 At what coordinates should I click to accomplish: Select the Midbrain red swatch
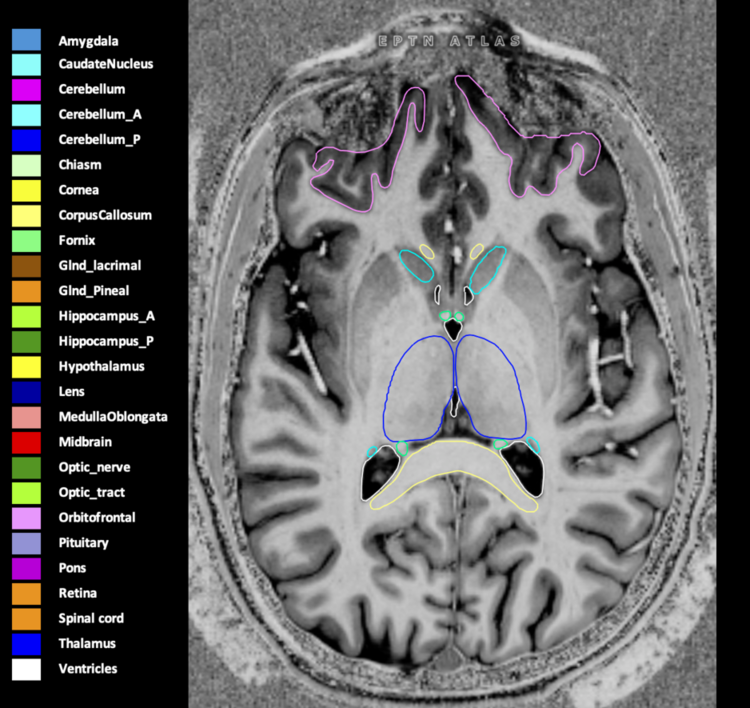[26, 442]
